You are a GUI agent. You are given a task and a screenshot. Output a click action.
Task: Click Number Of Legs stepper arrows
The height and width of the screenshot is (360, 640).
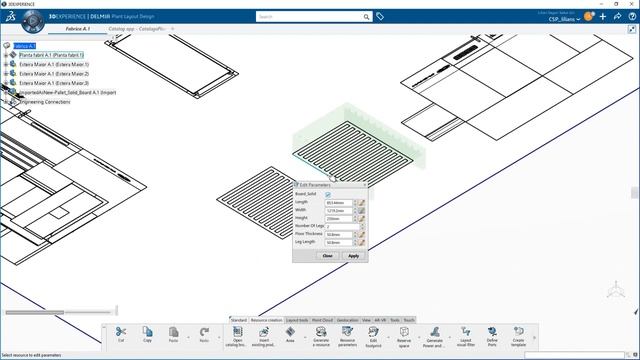pyautogui.click(x=362, y=227)
